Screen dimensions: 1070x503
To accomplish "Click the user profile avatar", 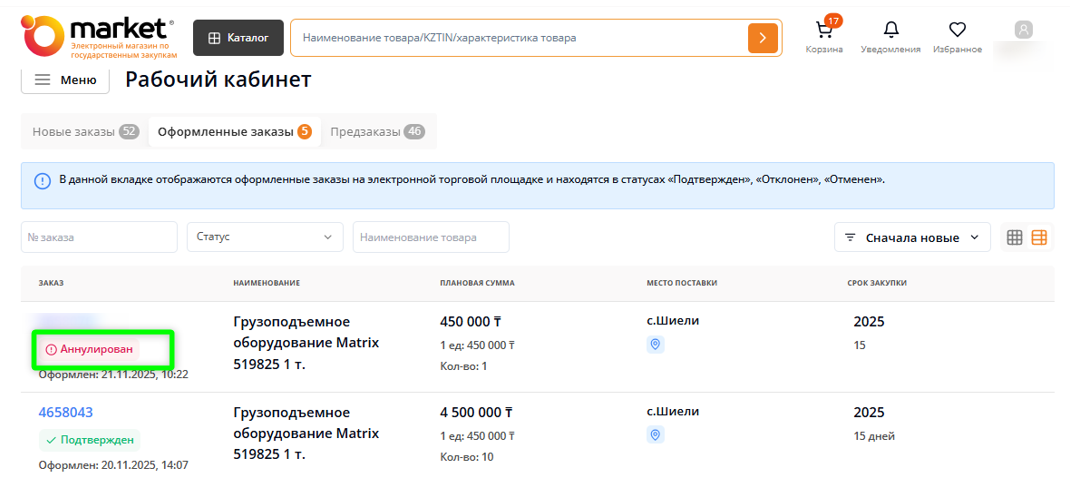I will coord(1023,30).
